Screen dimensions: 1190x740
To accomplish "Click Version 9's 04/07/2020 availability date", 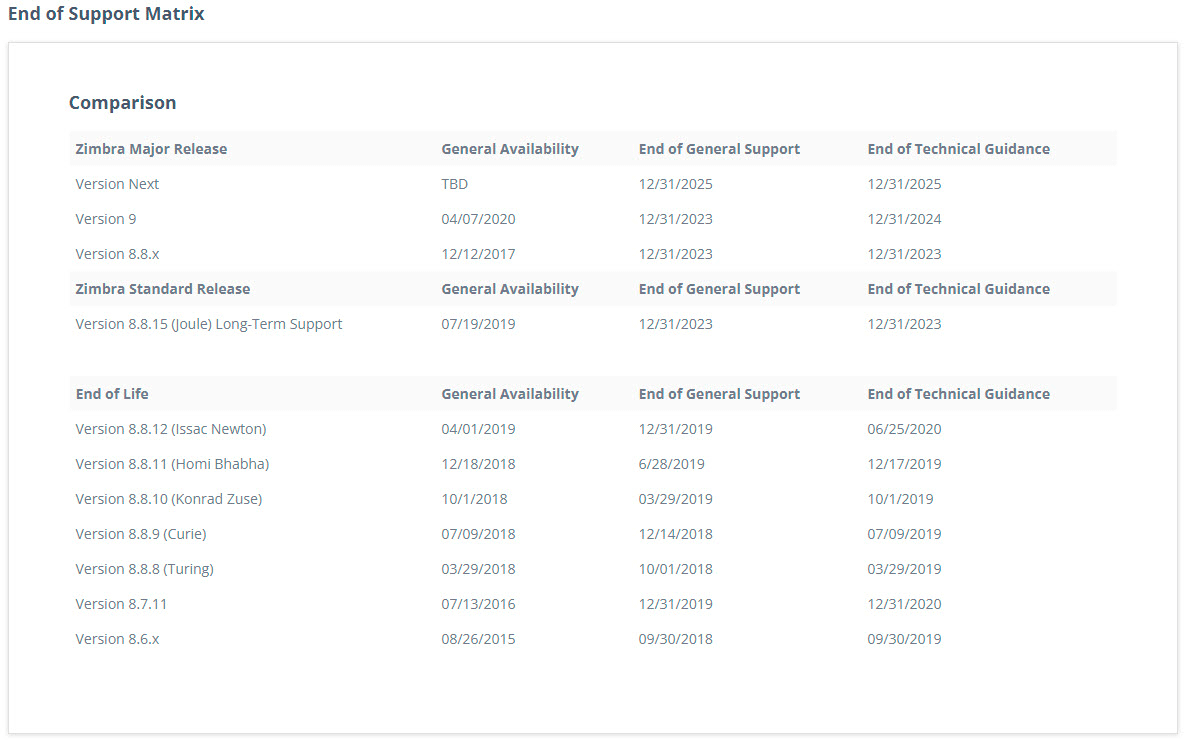I will [479, 219].
